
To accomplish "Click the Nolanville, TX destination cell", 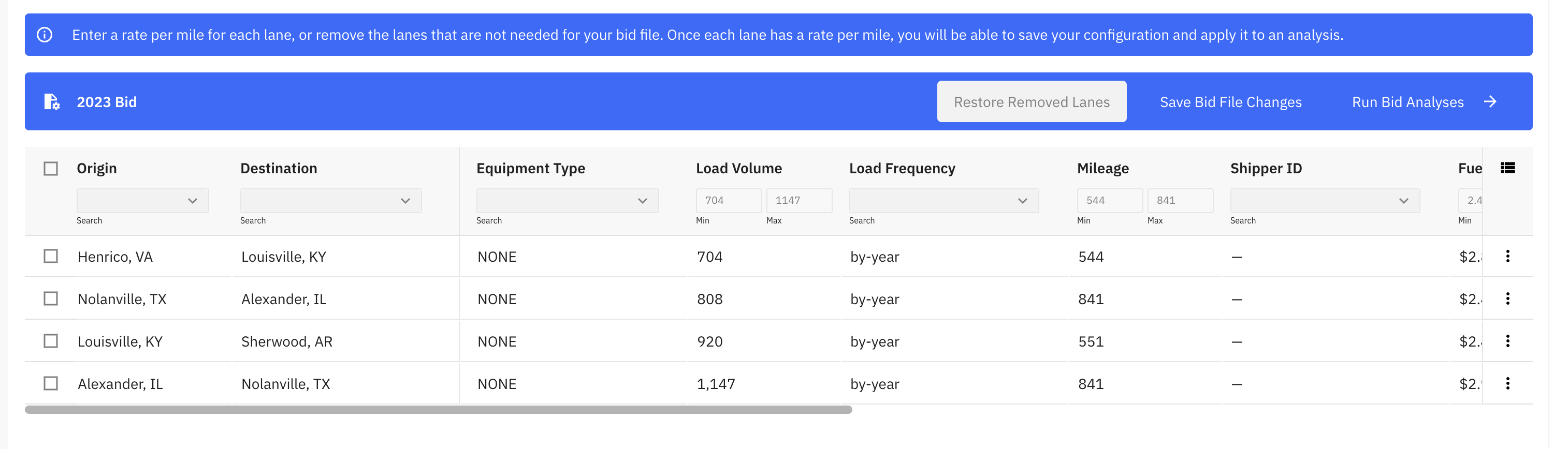I will click(x=285, y=384).
